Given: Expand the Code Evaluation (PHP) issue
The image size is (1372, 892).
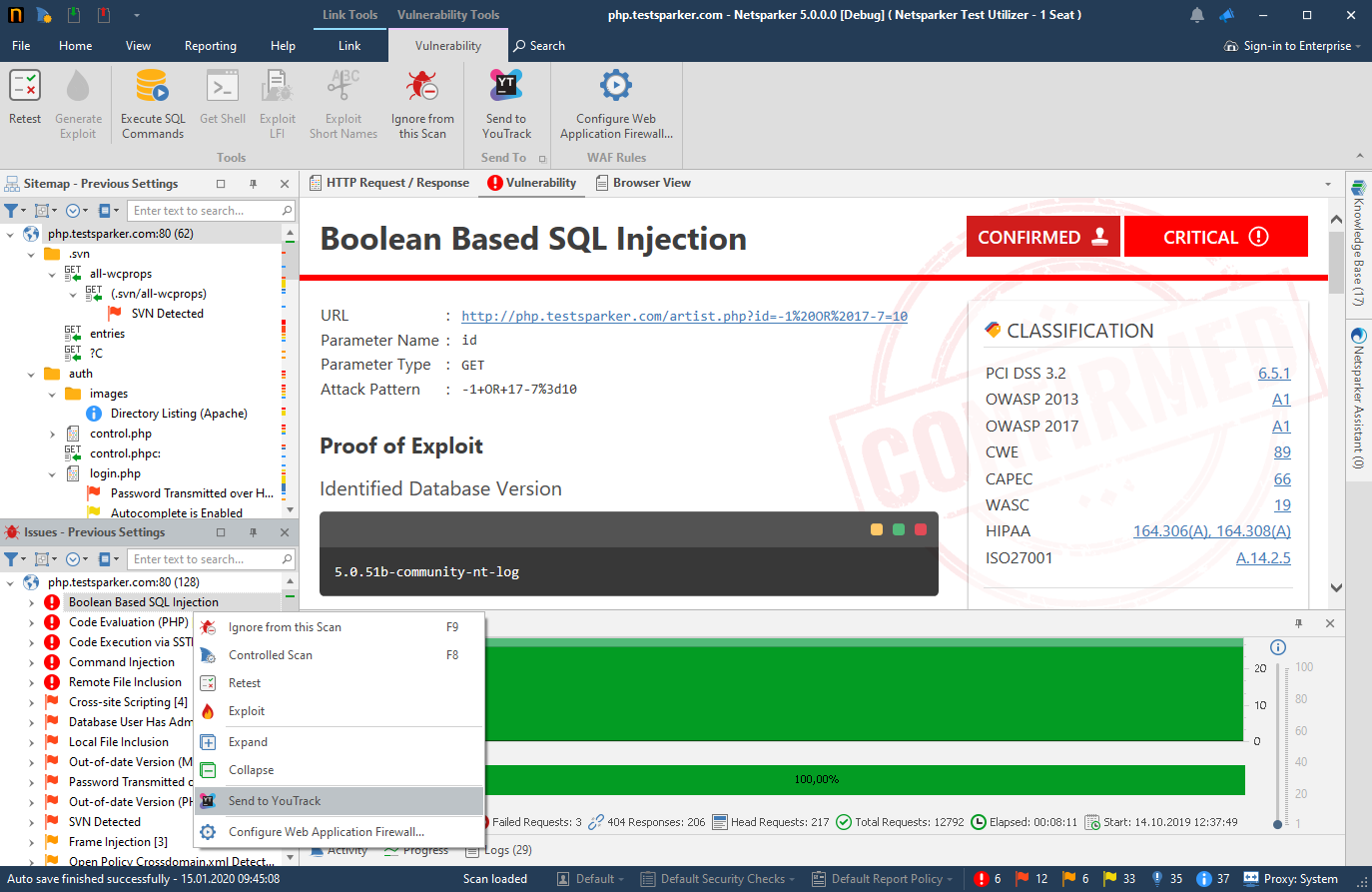Looking at the screenshot, I should [29, 621].
